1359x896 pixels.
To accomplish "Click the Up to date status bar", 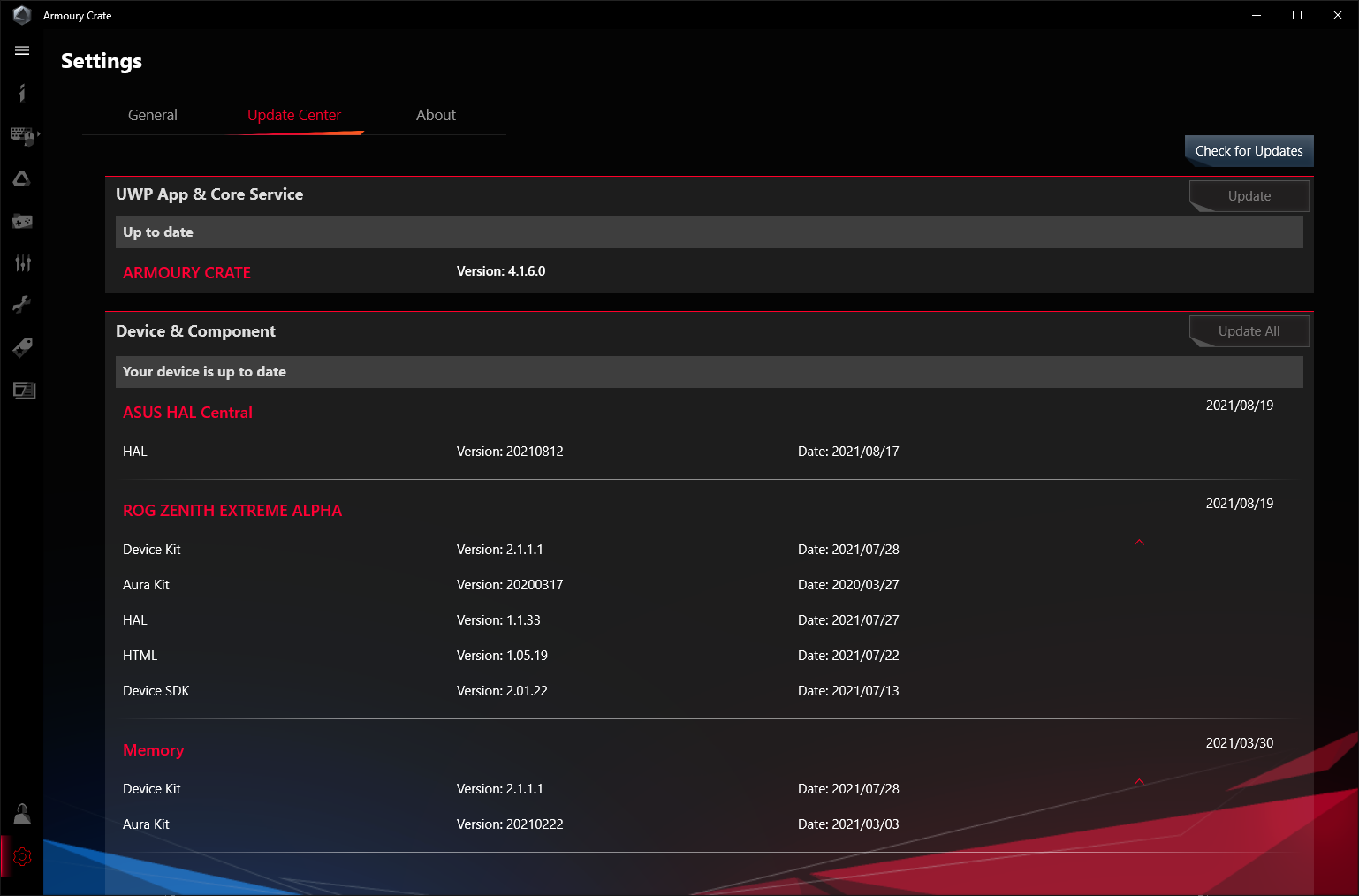I will click(x=710, y=232).
